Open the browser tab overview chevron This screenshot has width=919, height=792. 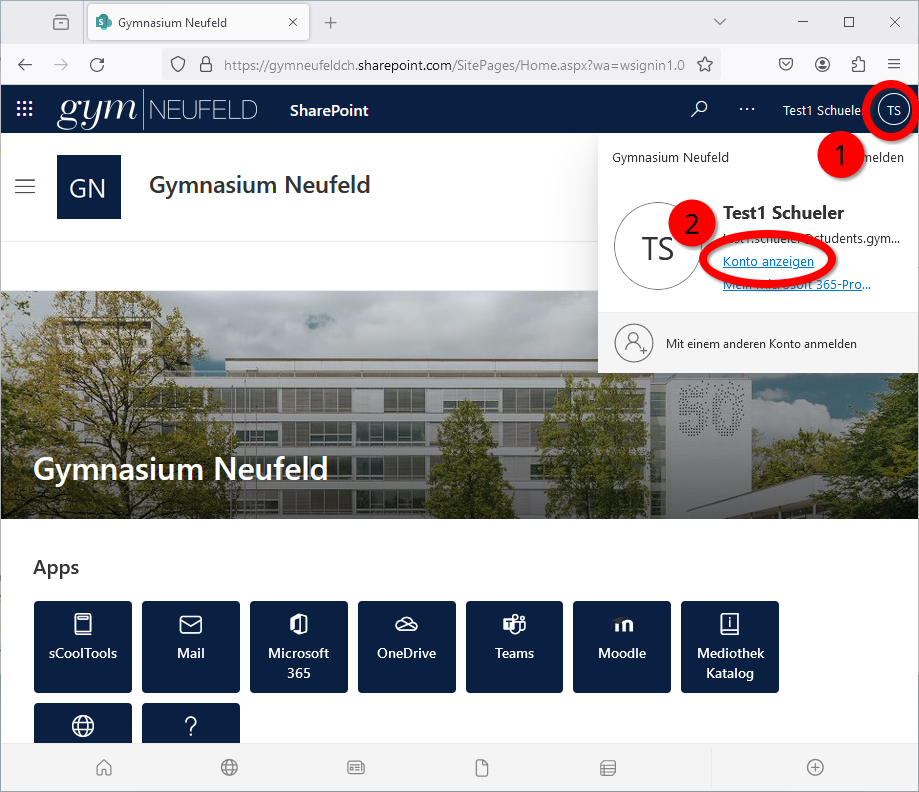(720, 22)
